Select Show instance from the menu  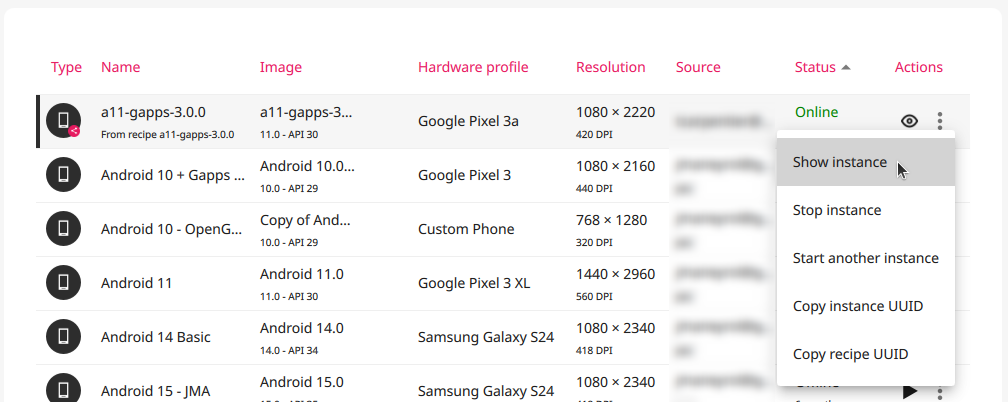pyautogui.click(x=839, y=162)
